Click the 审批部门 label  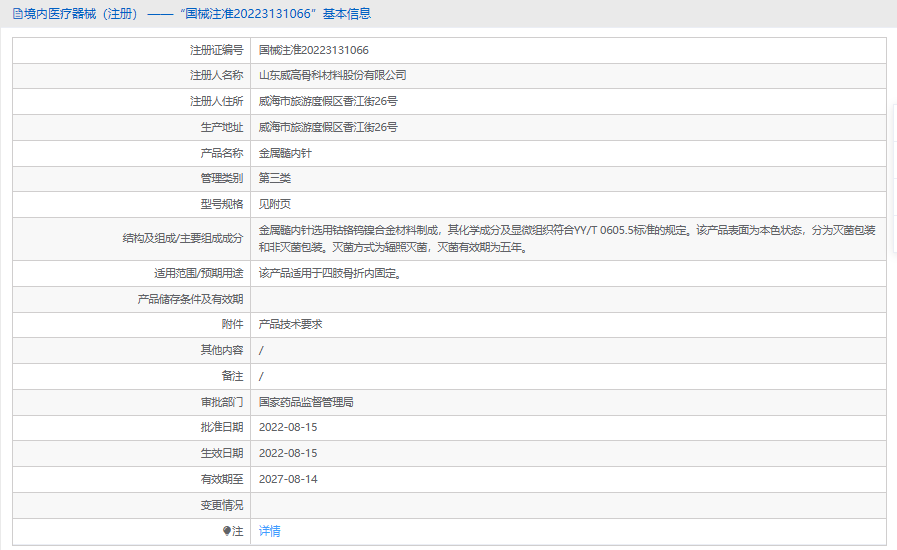222,402
